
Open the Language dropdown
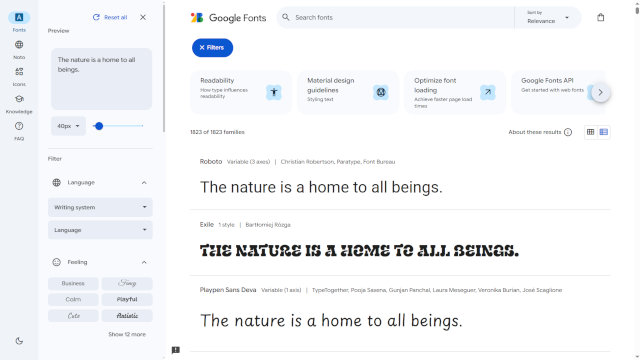click(100, 230)
